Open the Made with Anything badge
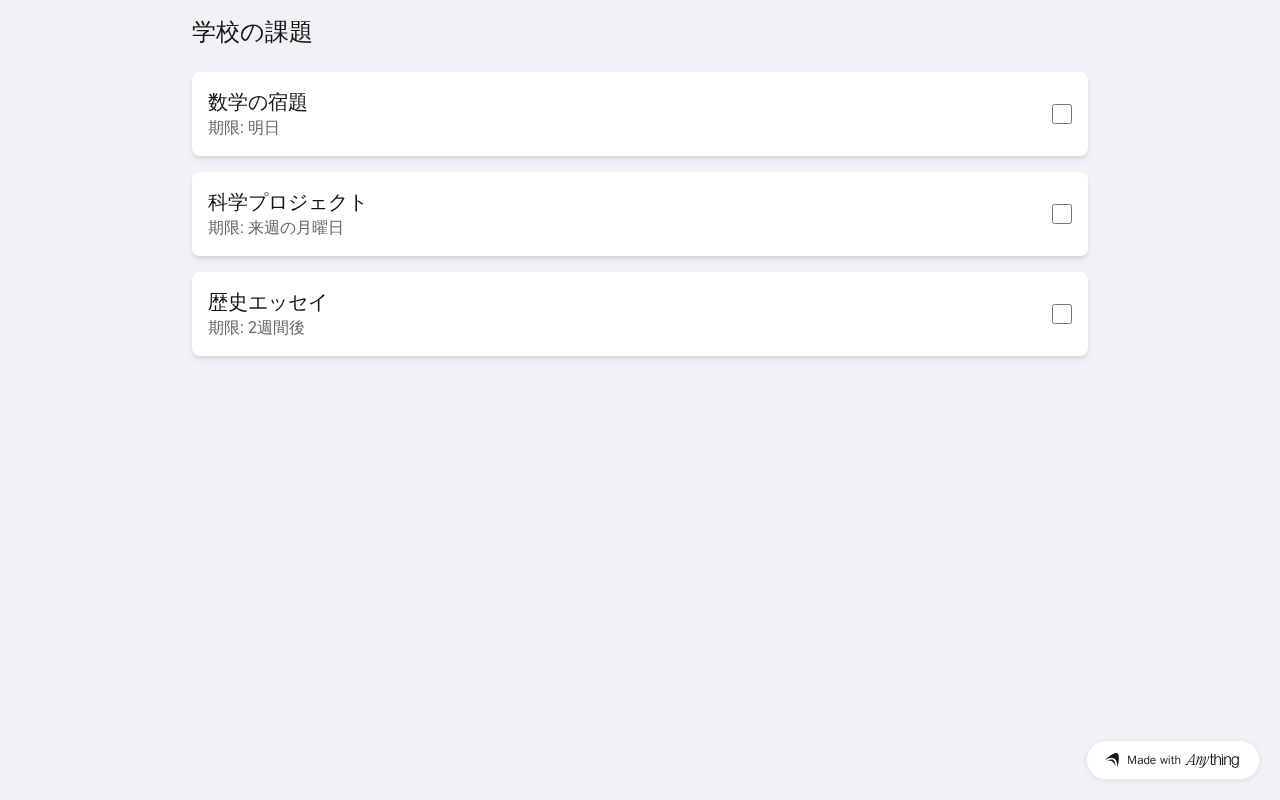1280x800 pixels. pos(1172,760)
